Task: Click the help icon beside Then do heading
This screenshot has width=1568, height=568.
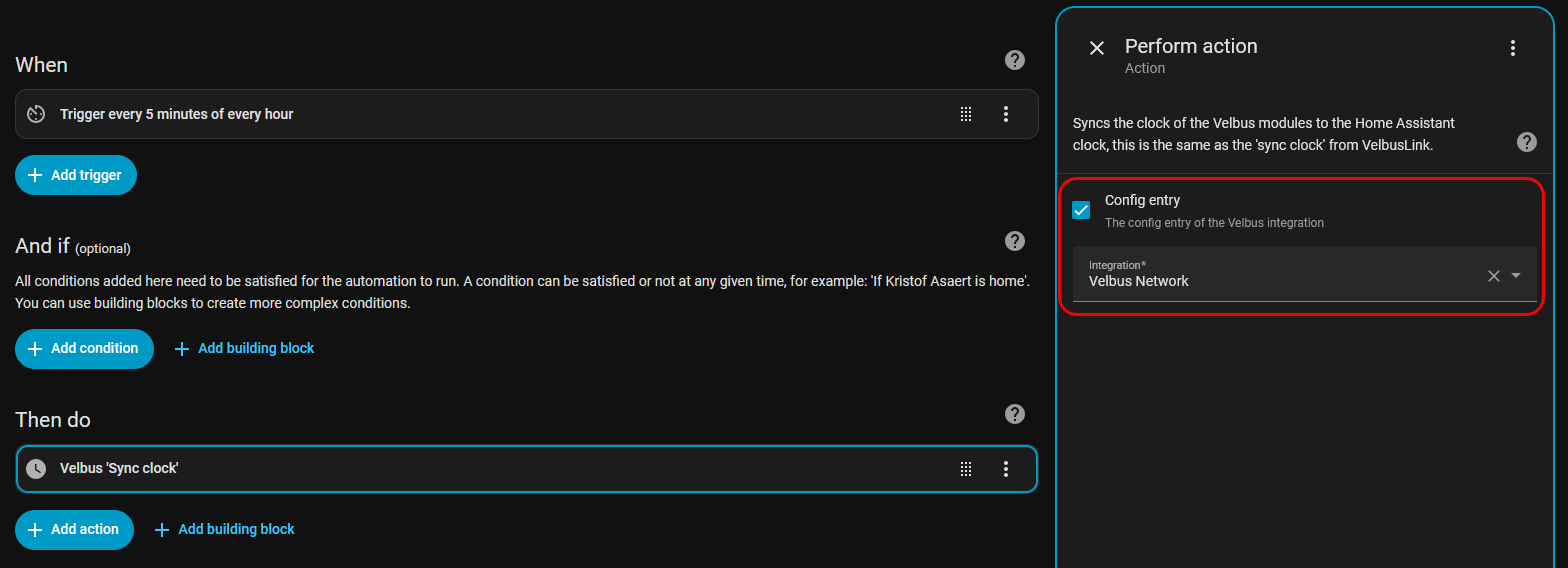Action: click(1014, 414)
